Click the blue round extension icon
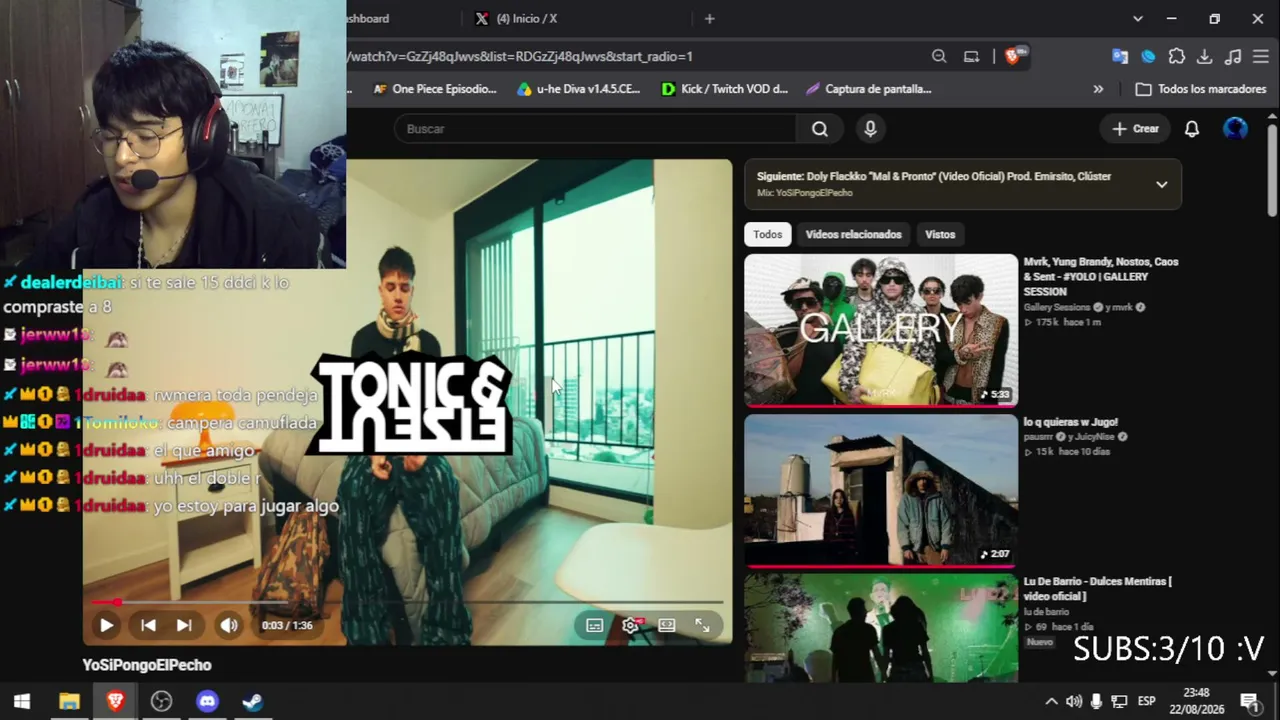Viewport: 1280px width, 720px height. (1148, 57)
